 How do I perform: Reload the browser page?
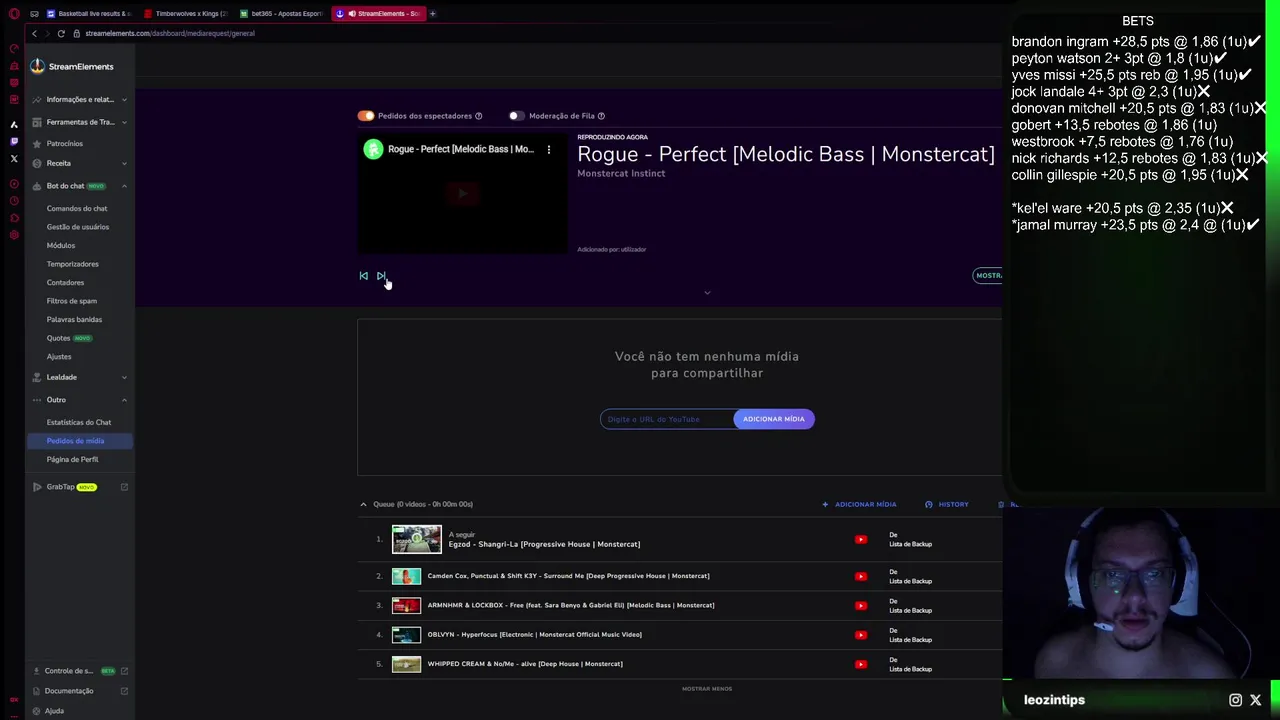coord(61,34)
